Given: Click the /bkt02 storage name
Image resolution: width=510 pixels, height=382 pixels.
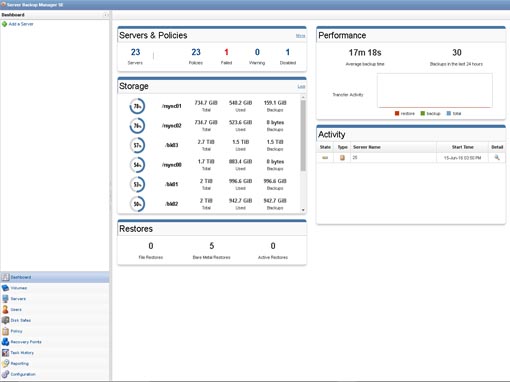Looking at the screenshot, I should click(x=172, y=204).
